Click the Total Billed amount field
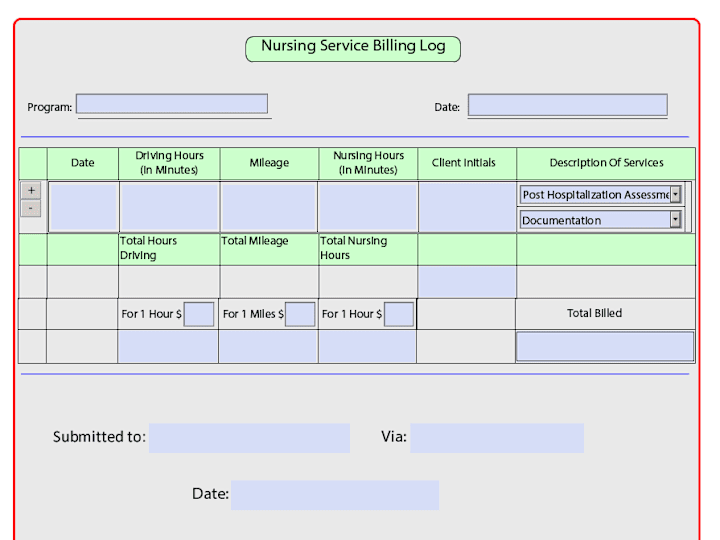The width and height of the screenshot is (720, 540). (x=605, y=346)
